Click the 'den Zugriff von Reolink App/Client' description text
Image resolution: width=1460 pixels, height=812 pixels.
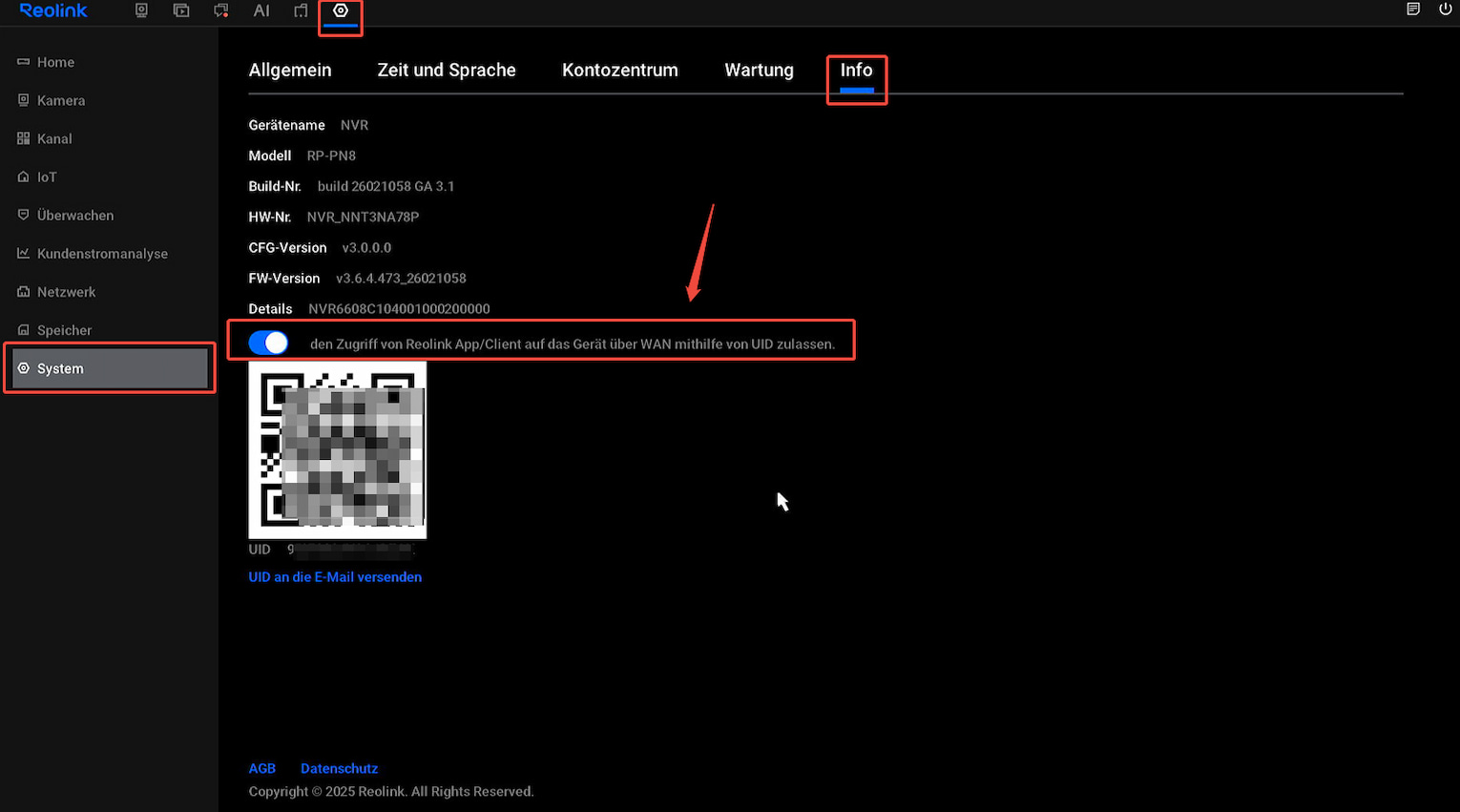[573, 344]
